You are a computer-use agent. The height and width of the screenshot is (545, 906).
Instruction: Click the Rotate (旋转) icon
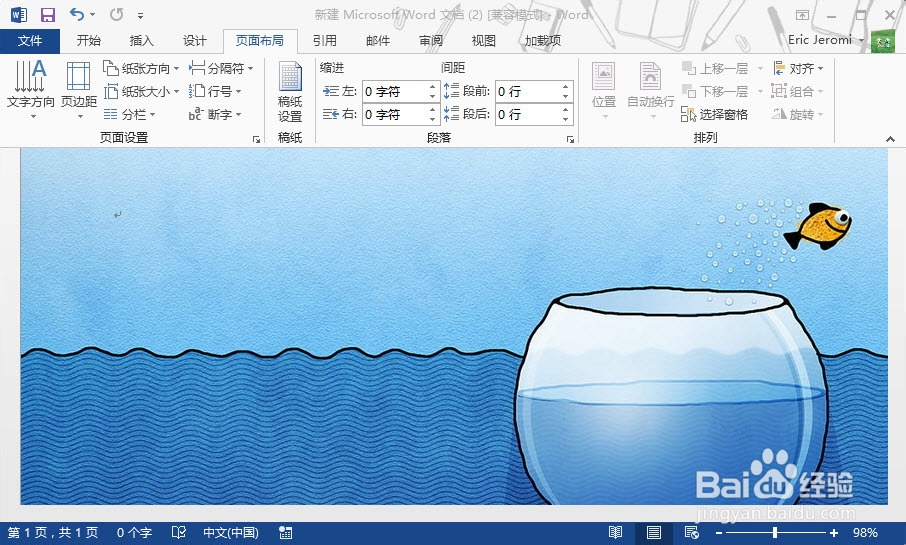pyautogui.click(x=798, y=114)
